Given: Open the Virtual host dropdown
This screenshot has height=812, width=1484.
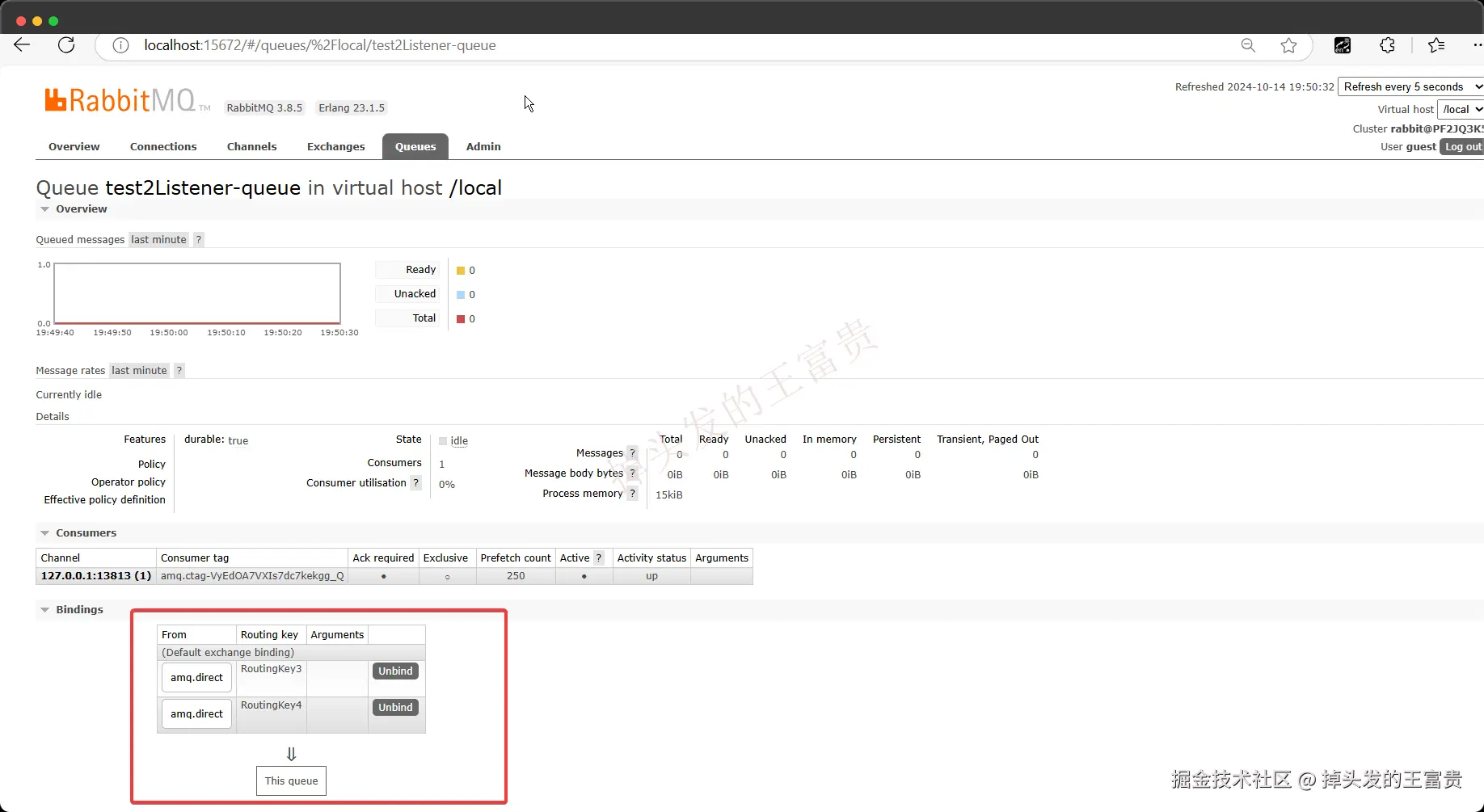Looking at the screenshot, I should 1460,109.
